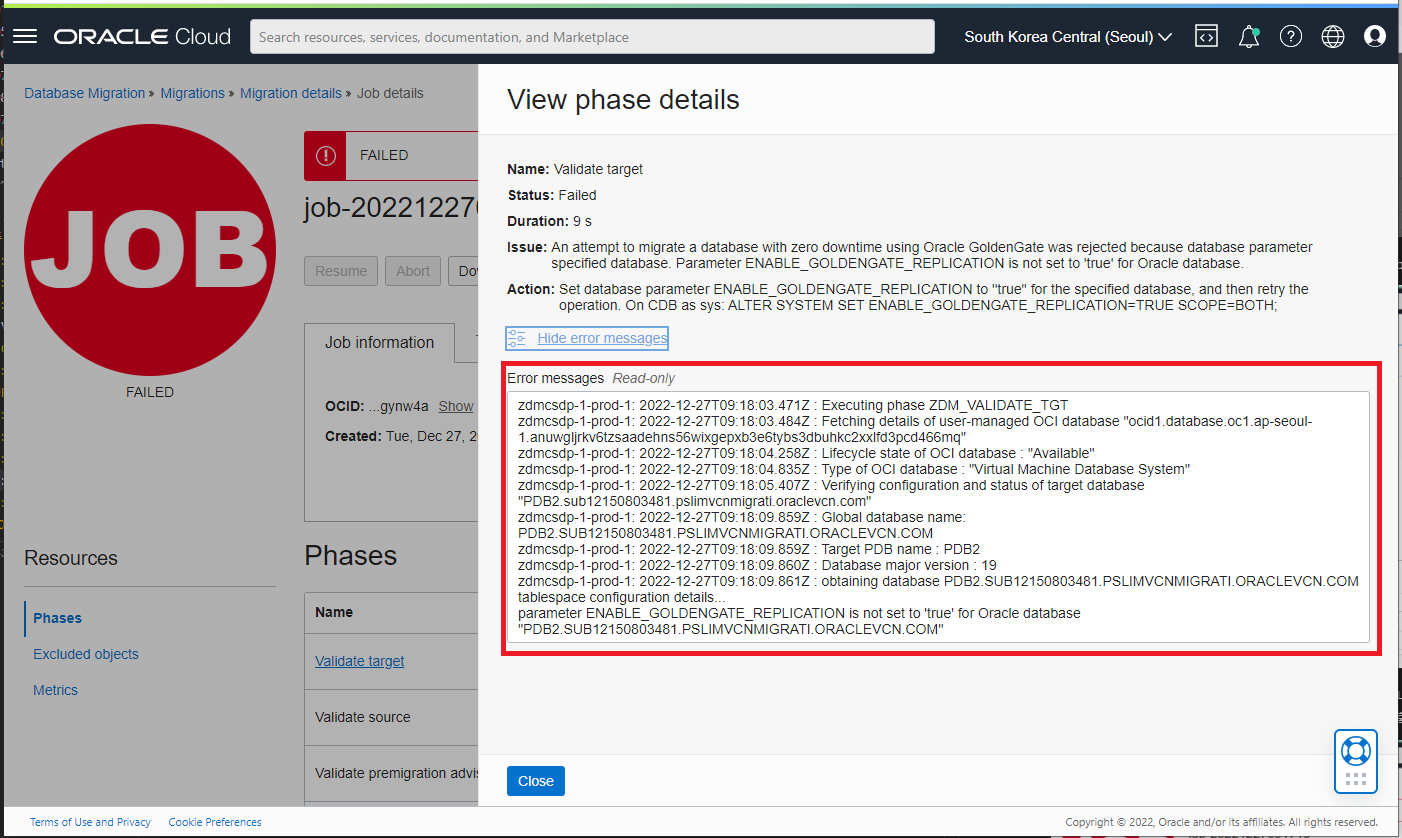This screenshot has height=838, width=1402.
Task: Open the hamburger navigation menu
Action: [25, 37]
